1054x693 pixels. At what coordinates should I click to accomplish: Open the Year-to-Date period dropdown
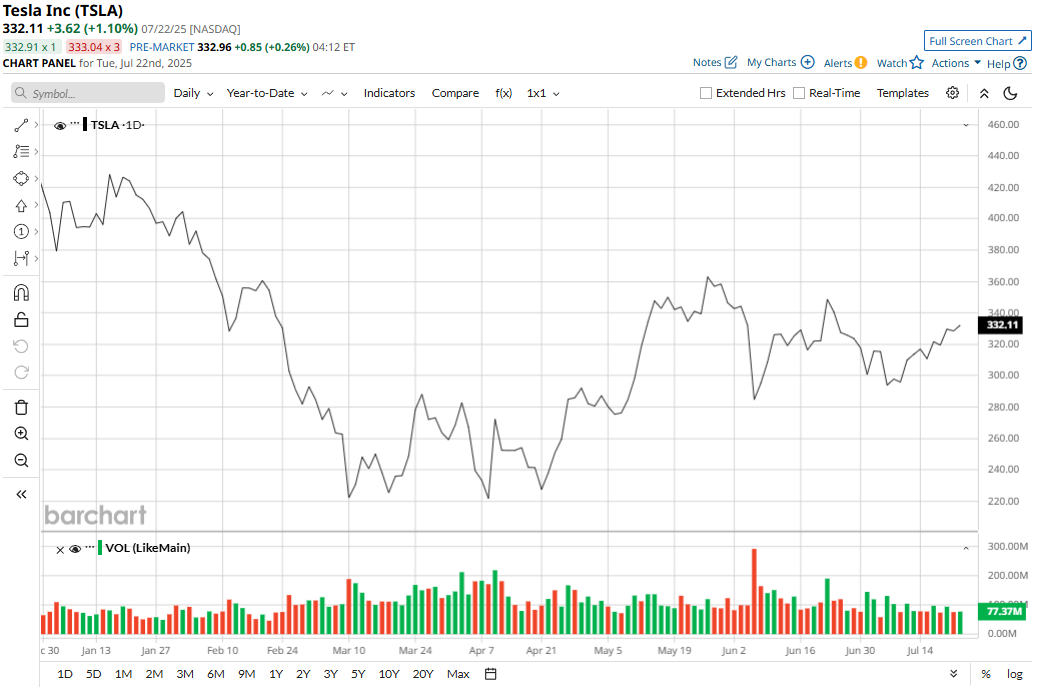point(267,93)
